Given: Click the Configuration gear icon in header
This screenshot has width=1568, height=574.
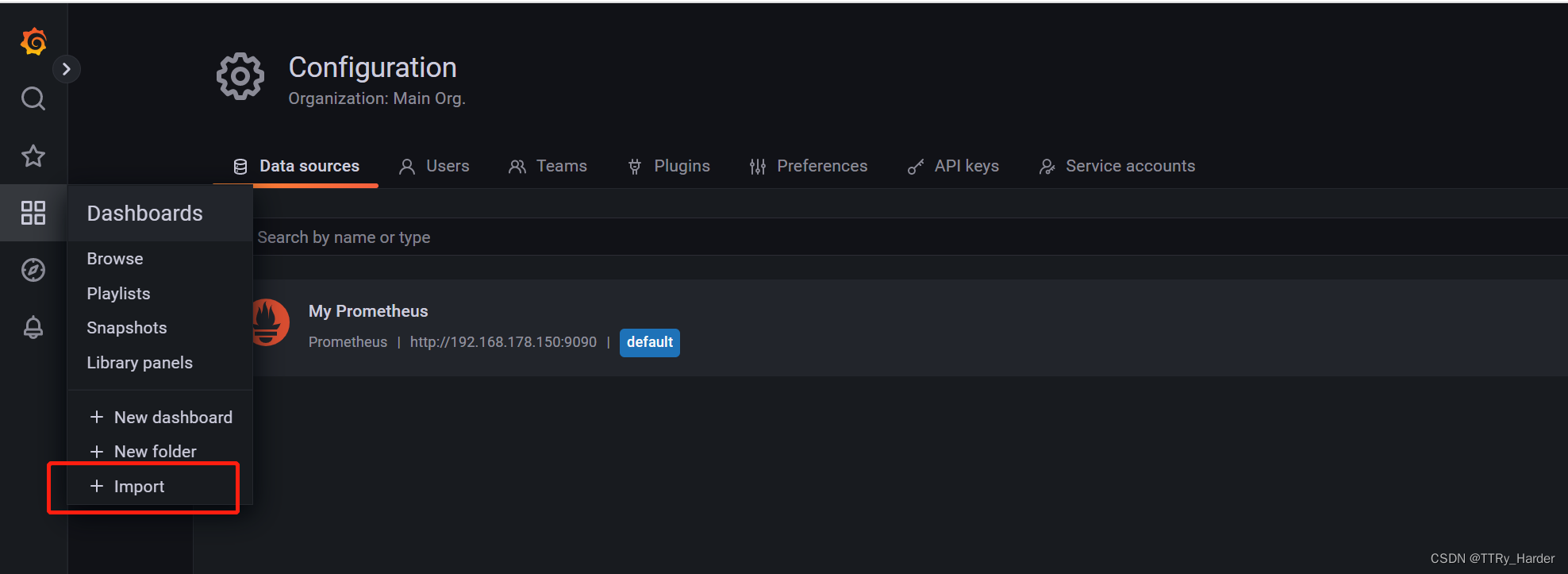Looking at the screenshot, I should click(x=240, y=76).
